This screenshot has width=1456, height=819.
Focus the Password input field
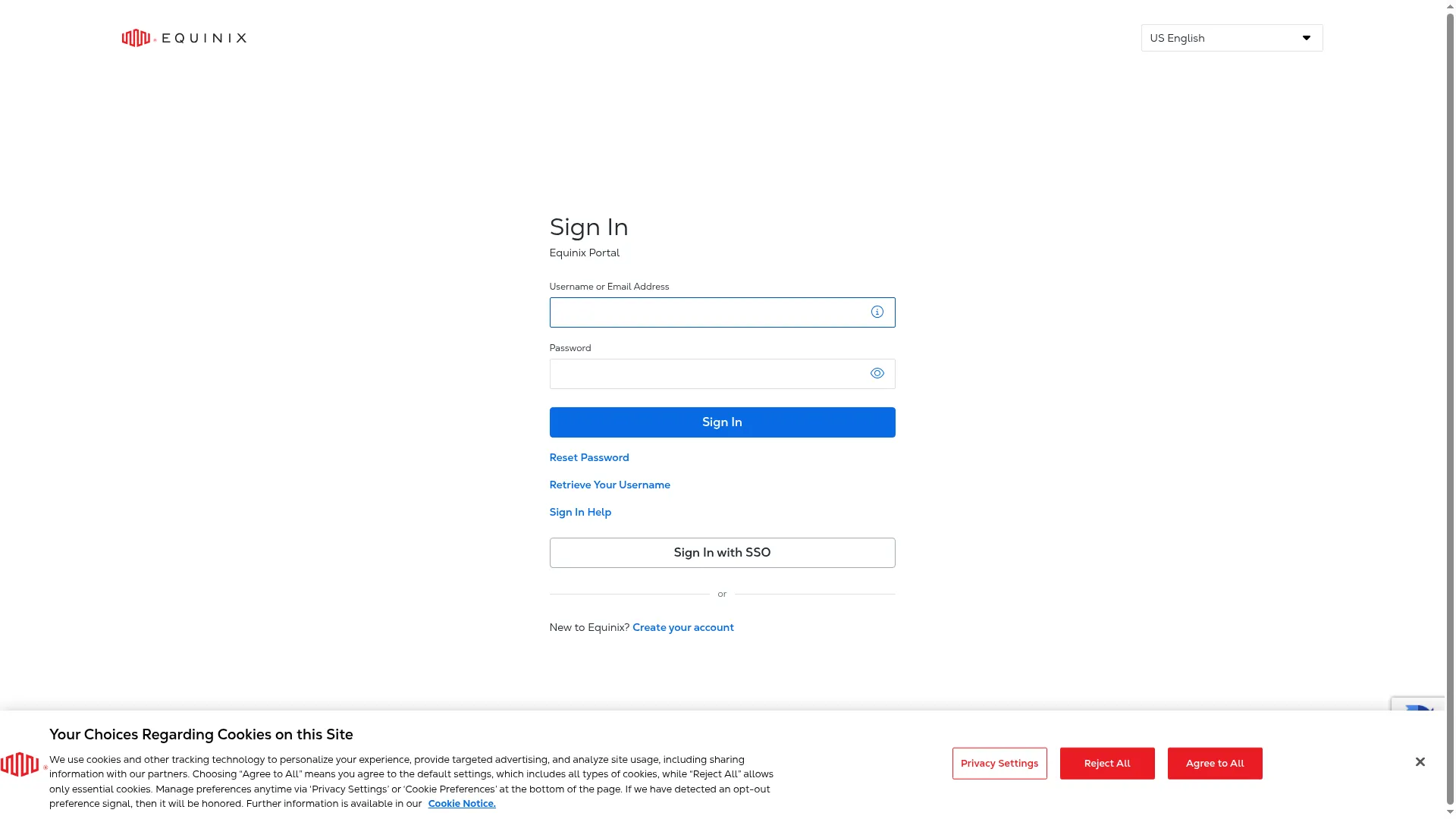coord(722,374)
